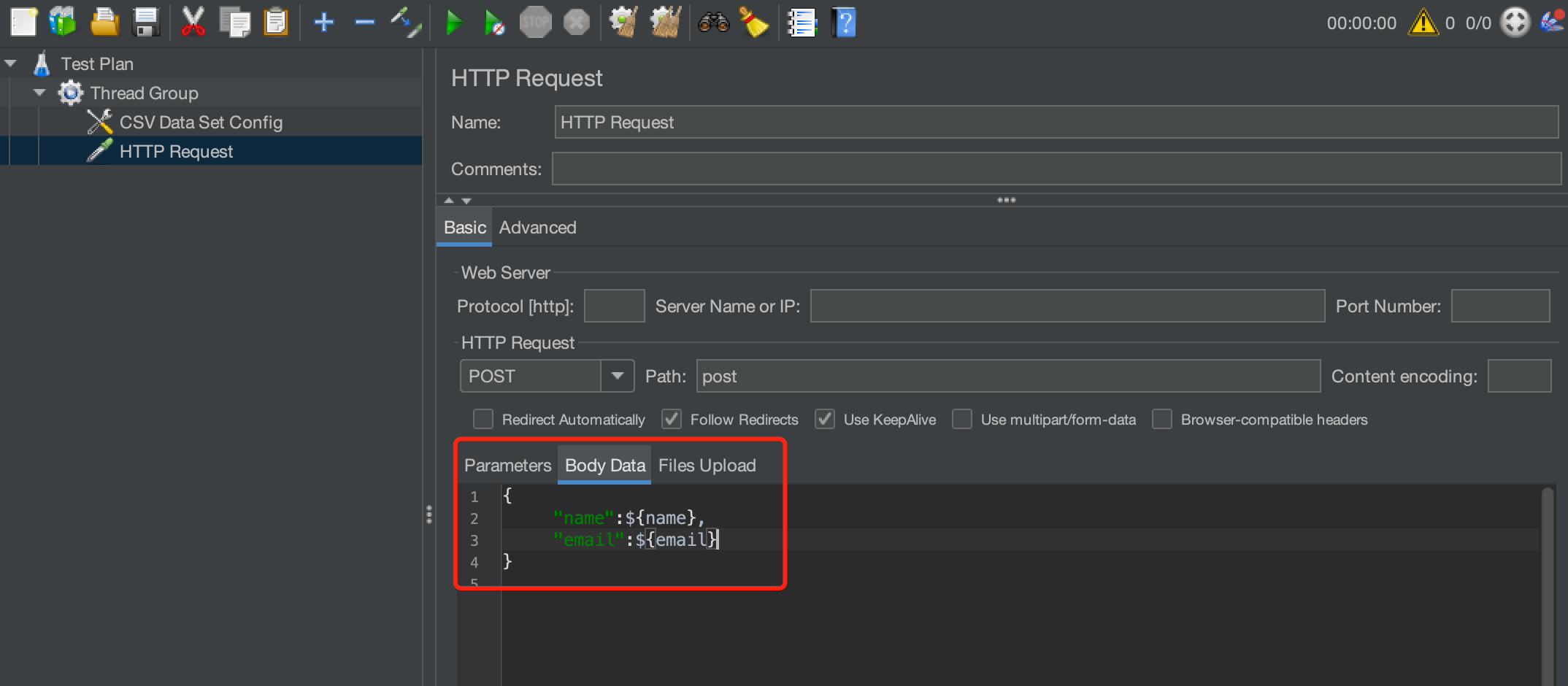Click the rightmost toolbar icon
1568x686 pixels.
(1552, 23)
